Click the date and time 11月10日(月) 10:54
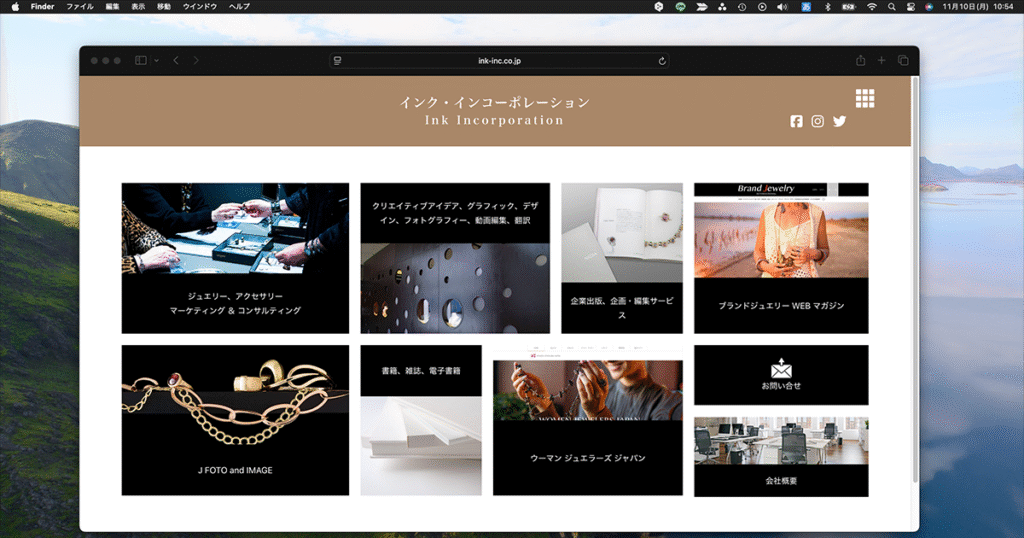Screen dimensions: 1024x538 tap(978, 7)
